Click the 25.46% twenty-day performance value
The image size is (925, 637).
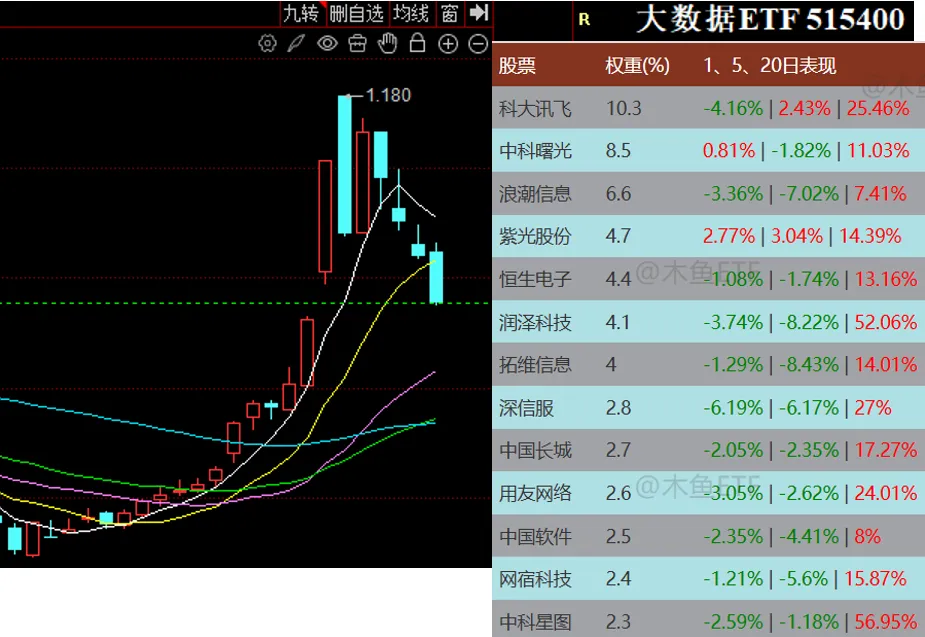click(878, 109)
